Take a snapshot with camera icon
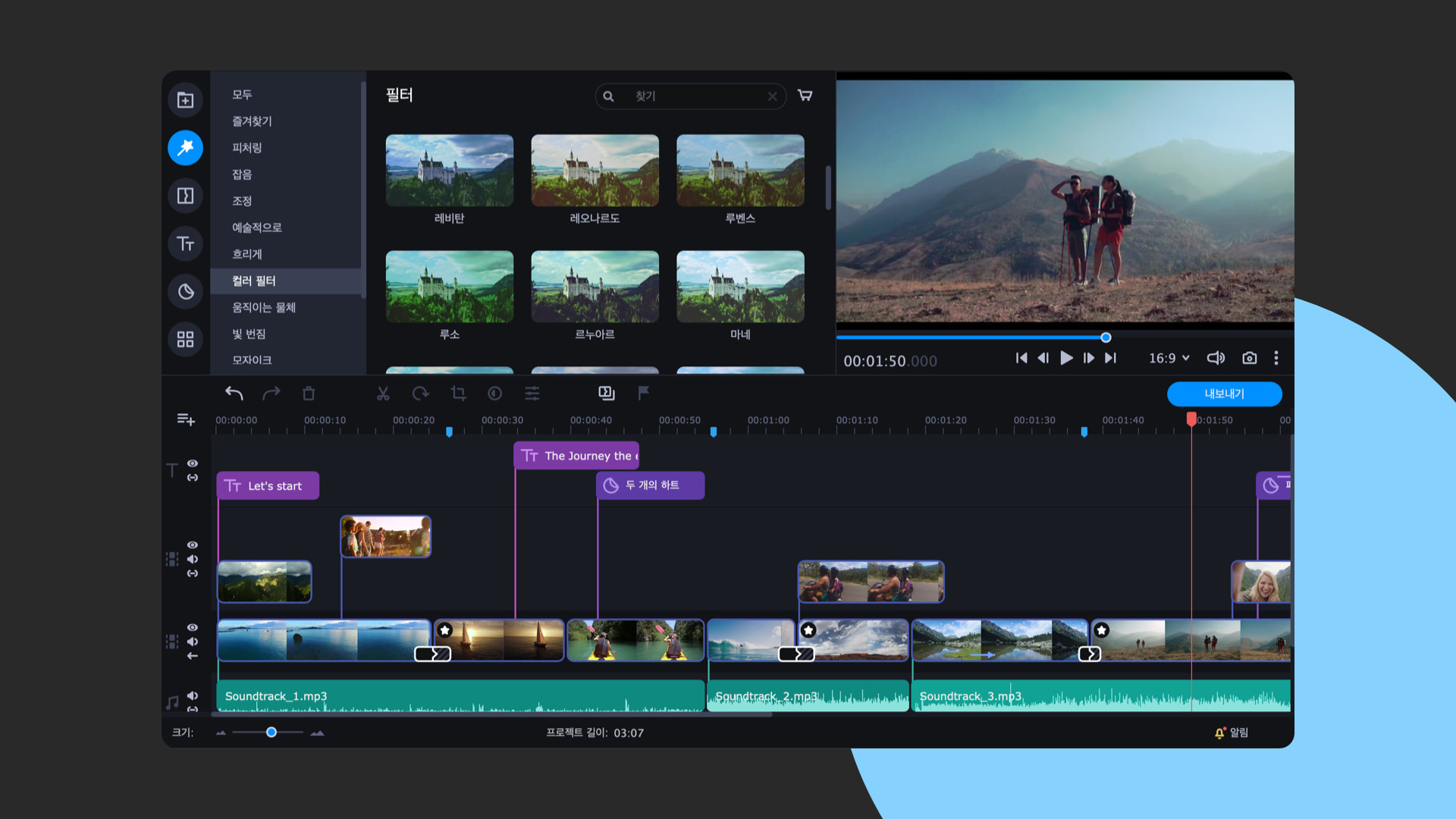 [x=1249, y=358]
